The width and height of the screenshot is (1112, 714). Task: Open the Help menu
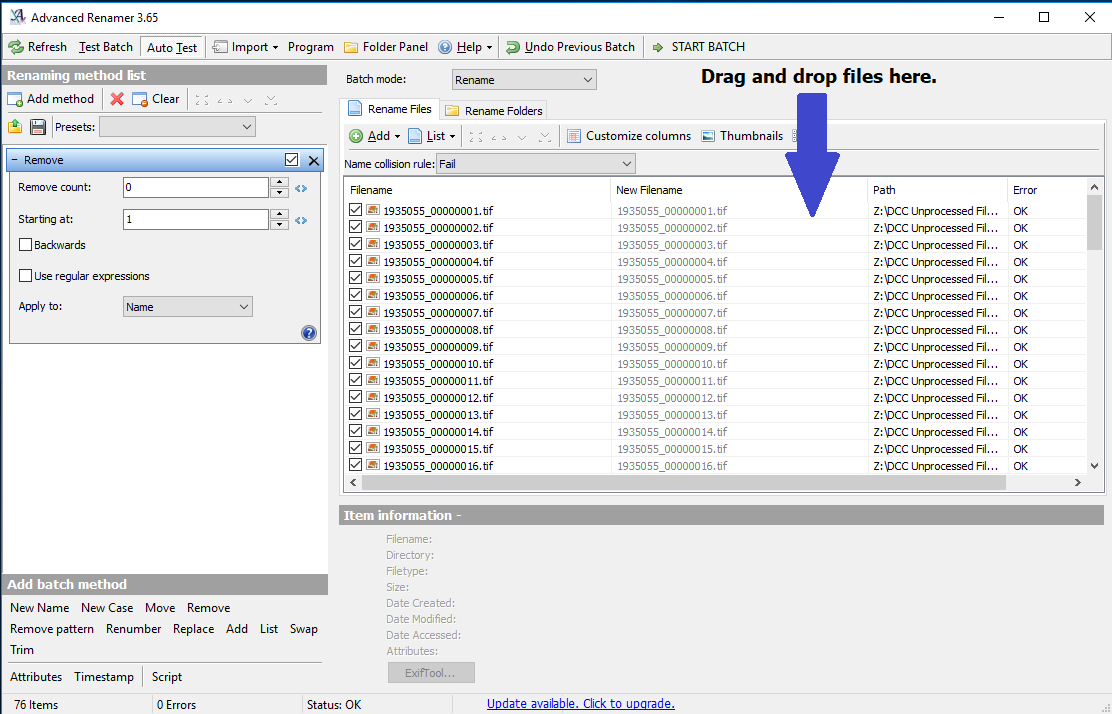tap(466, 47)
